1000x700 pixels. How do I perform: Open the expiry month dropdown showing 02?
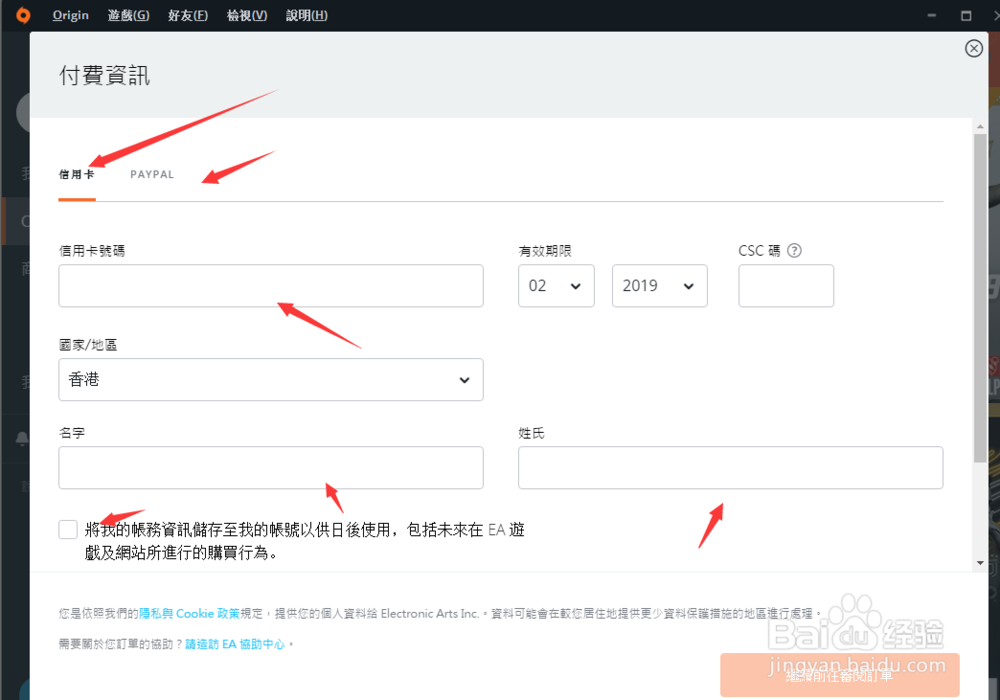click(x=556, y=286)
